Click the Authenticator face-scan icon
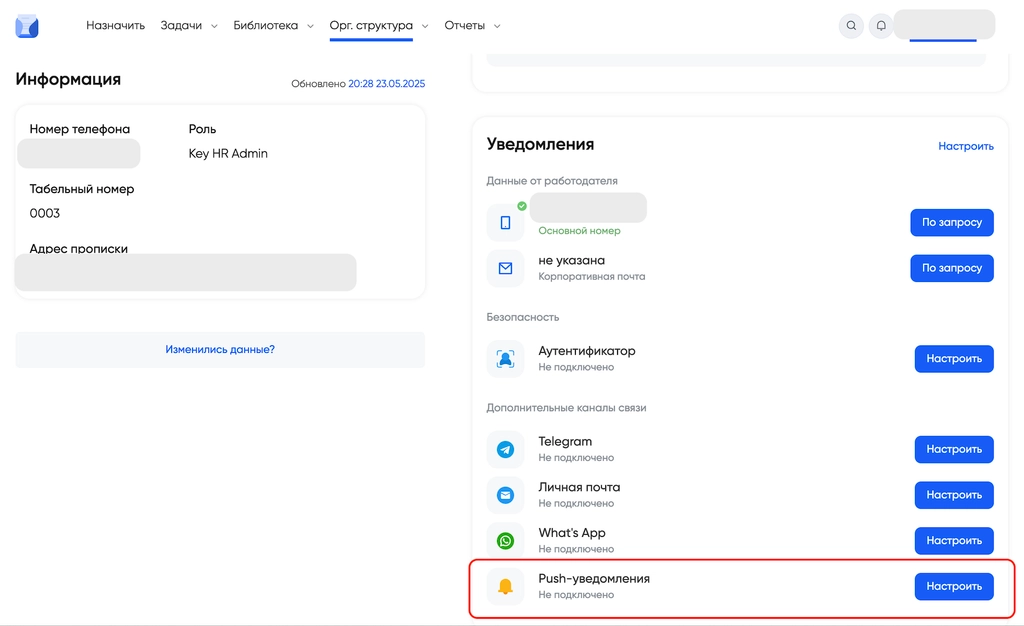1024x626 pixels. [505, 359]
